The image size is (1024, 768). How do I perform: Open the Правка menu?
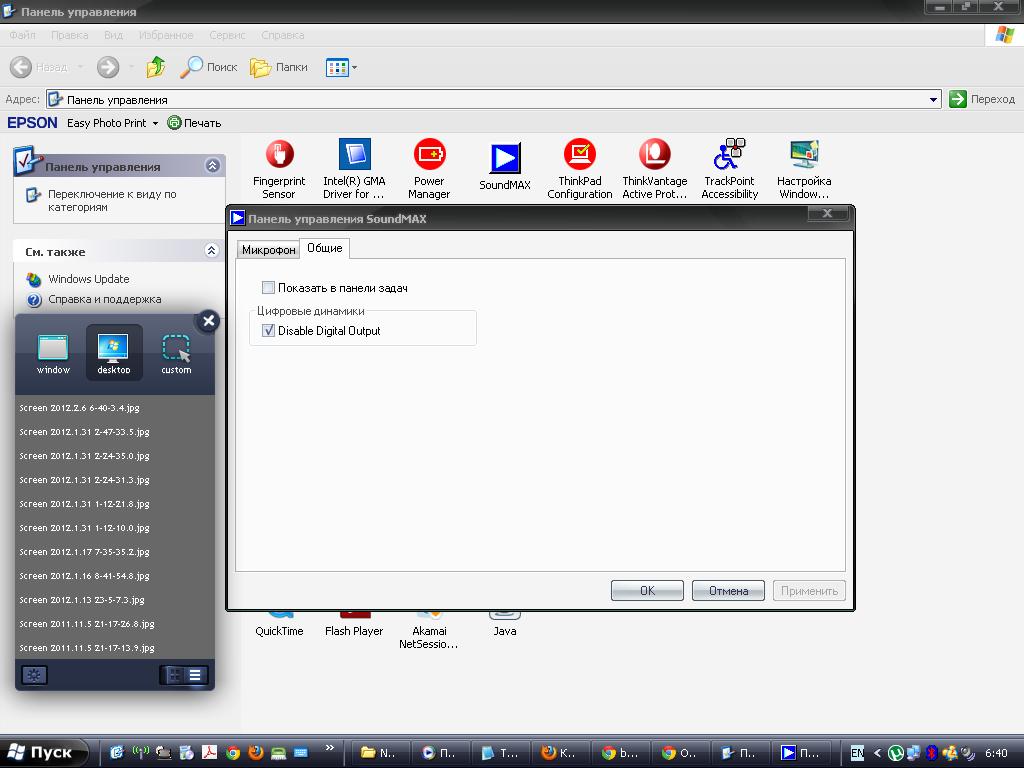(69, 35)
